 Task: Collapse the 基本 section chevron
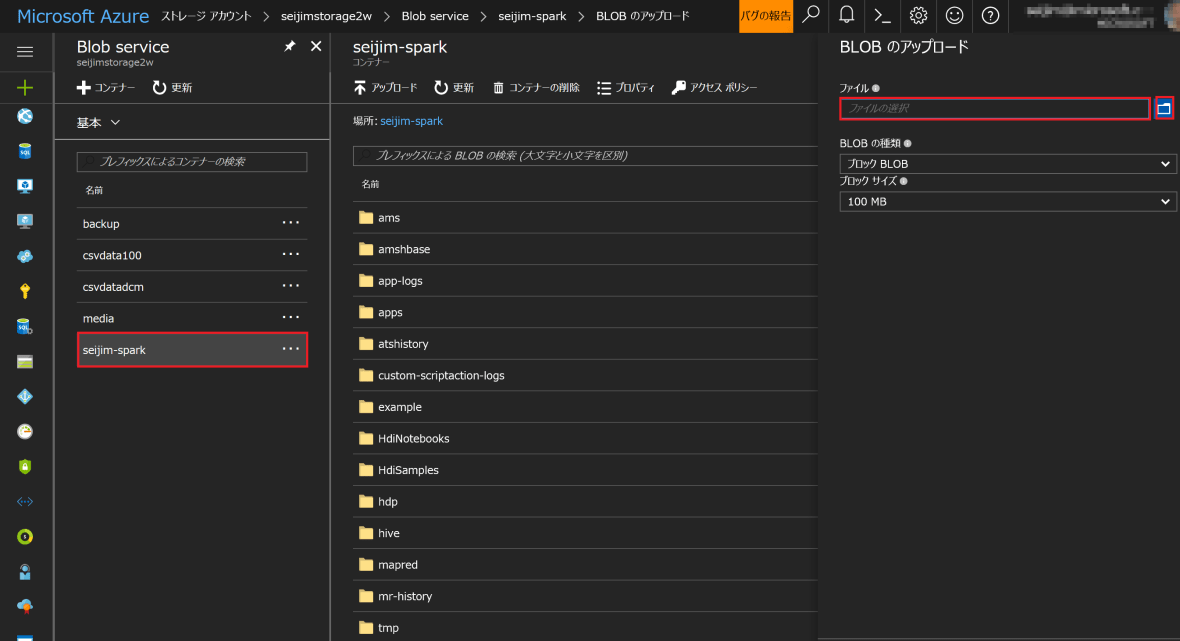pos(115,123)
